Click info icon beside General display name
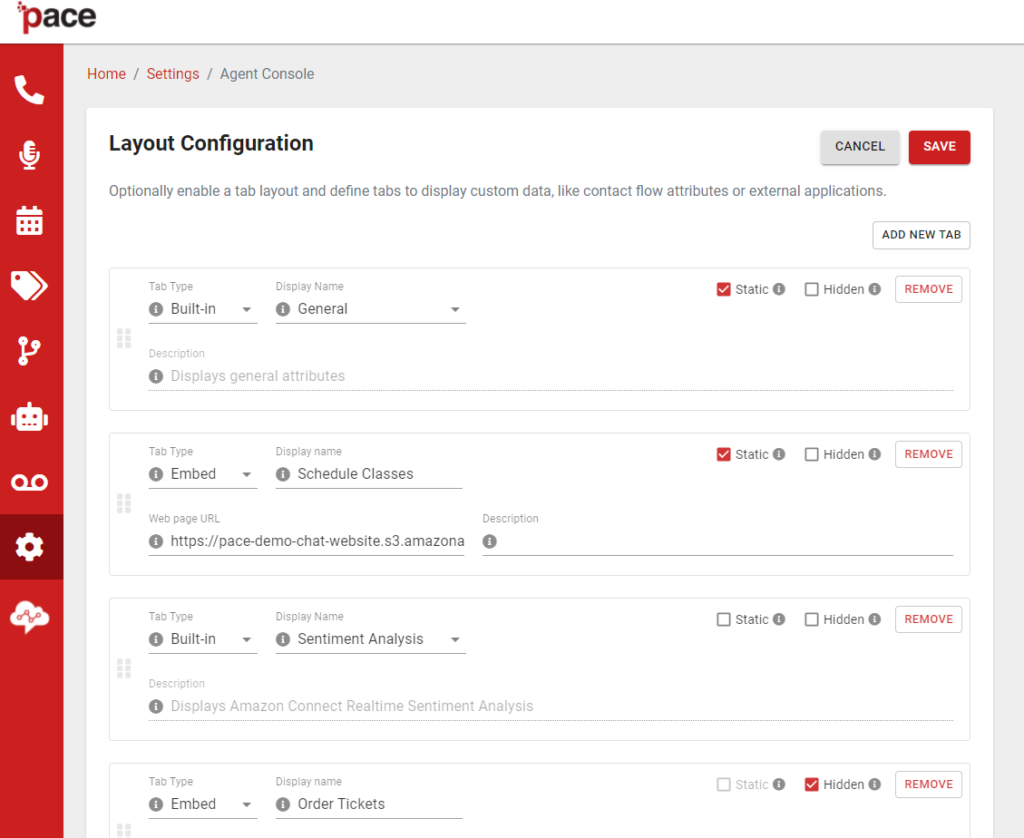The image size is (1024, 838). click(283, 309)
